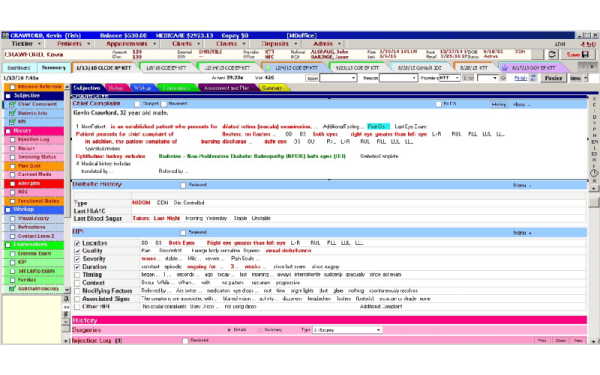Toggle the Location checkbox in HPI

(77, 243)
